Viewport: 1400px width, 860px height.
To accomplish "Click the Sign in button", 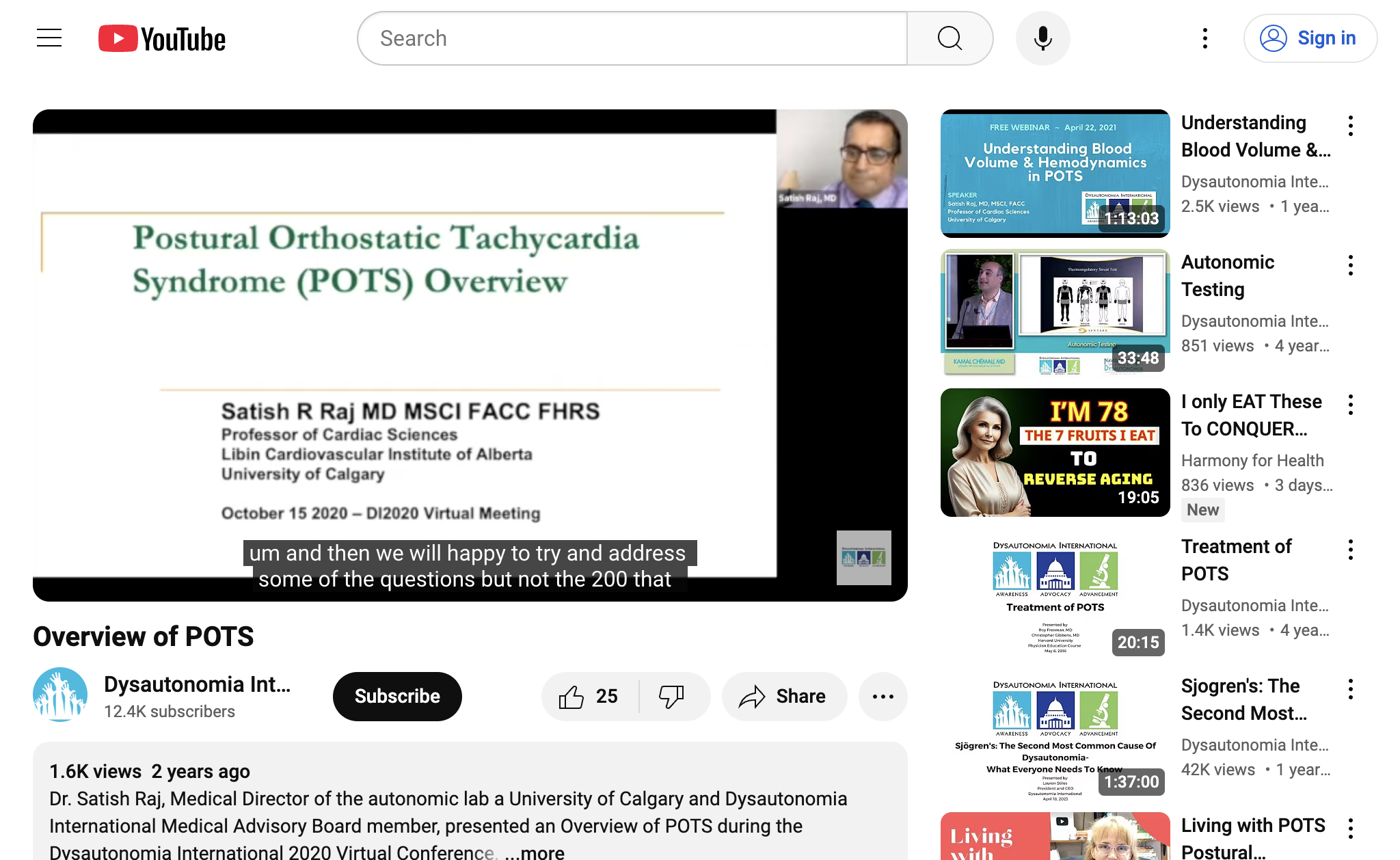I will (x=1310, y=38).
